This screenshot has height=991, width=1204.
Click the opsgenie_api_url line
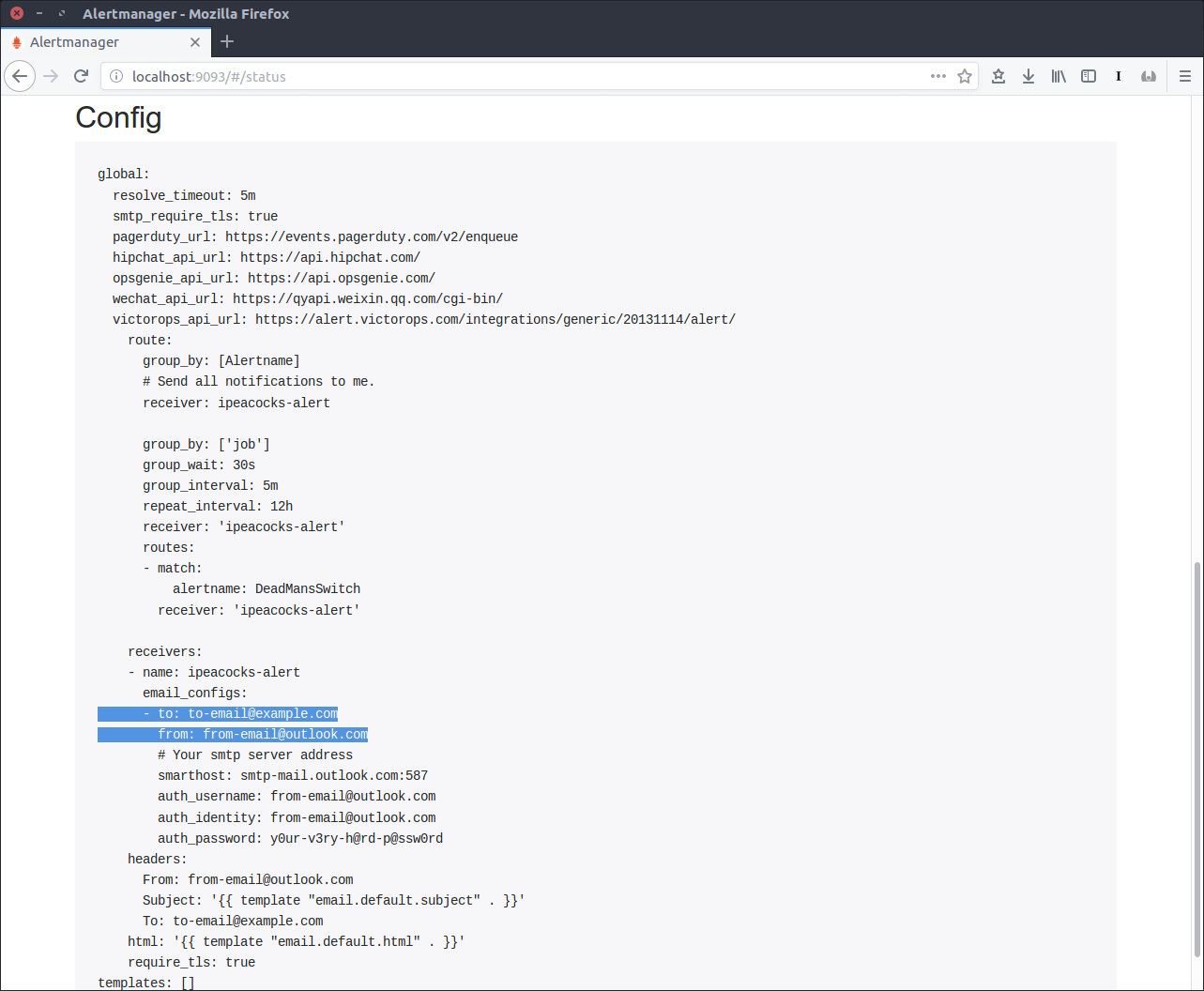(274, 278)
